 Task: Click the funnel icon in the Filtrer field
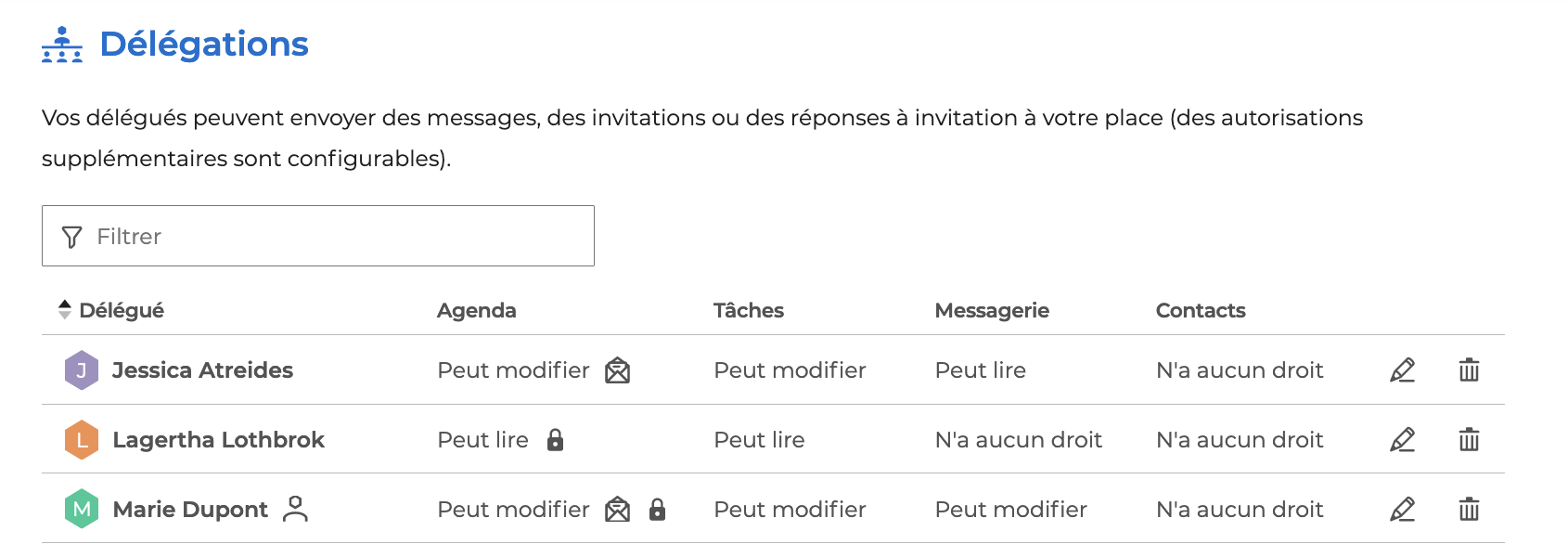point(71,237)
